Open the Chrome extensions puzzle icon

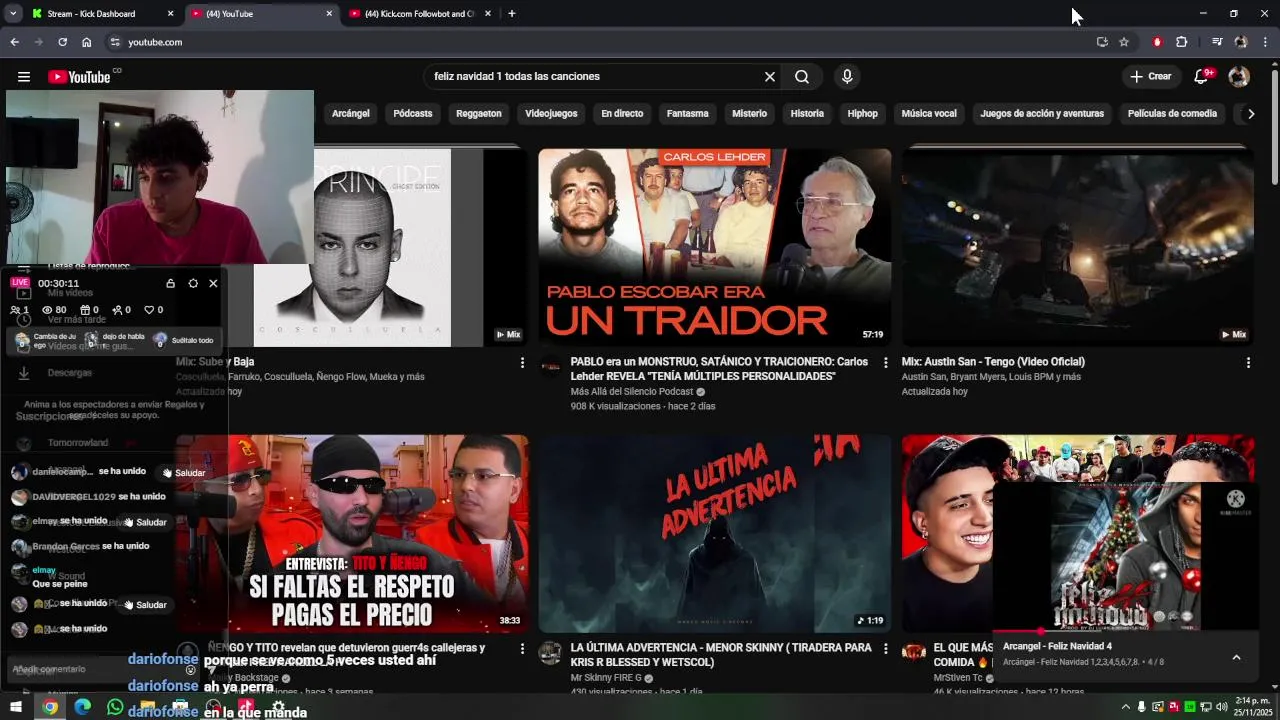[x=1181, y=42]
